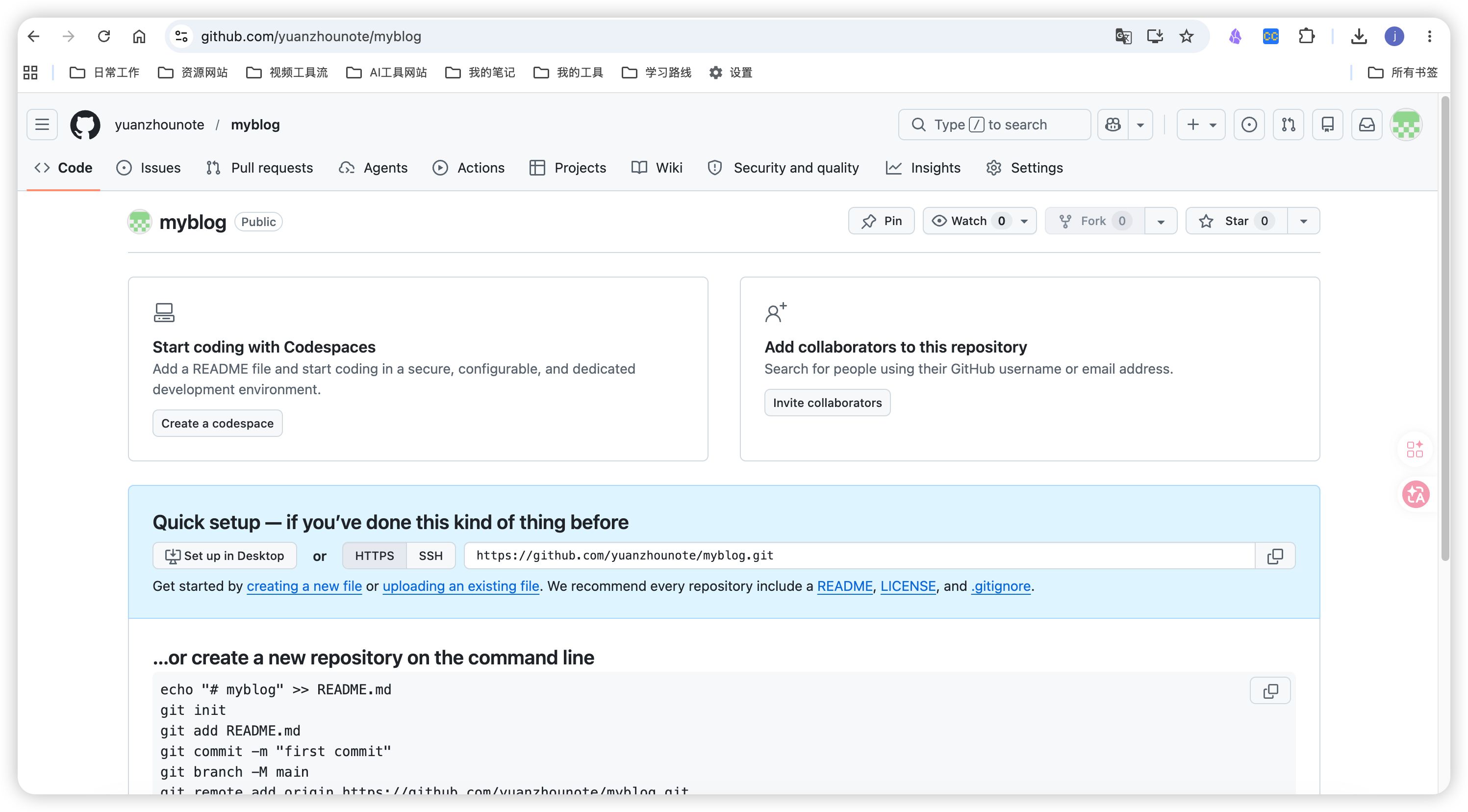Bookmark this page with star icon
The image size is (1468, 812).
pos(1187,36)
